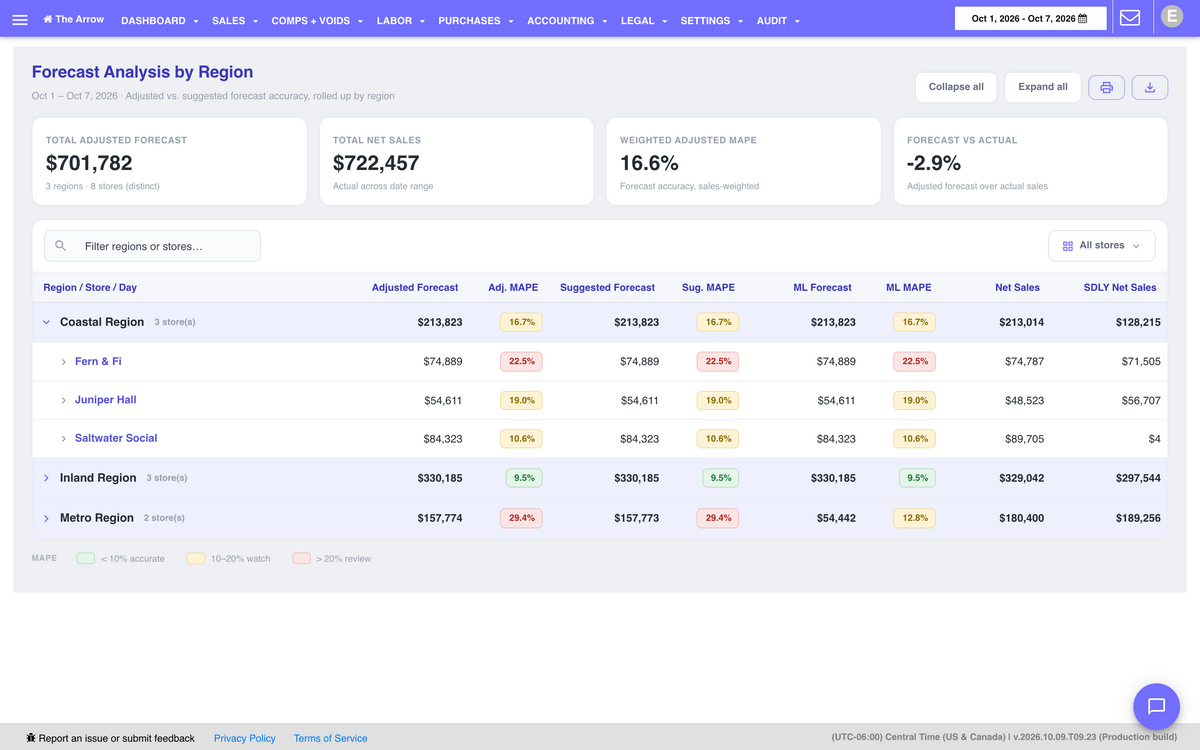Open the Saltwater Social store link

coord(116,438)
